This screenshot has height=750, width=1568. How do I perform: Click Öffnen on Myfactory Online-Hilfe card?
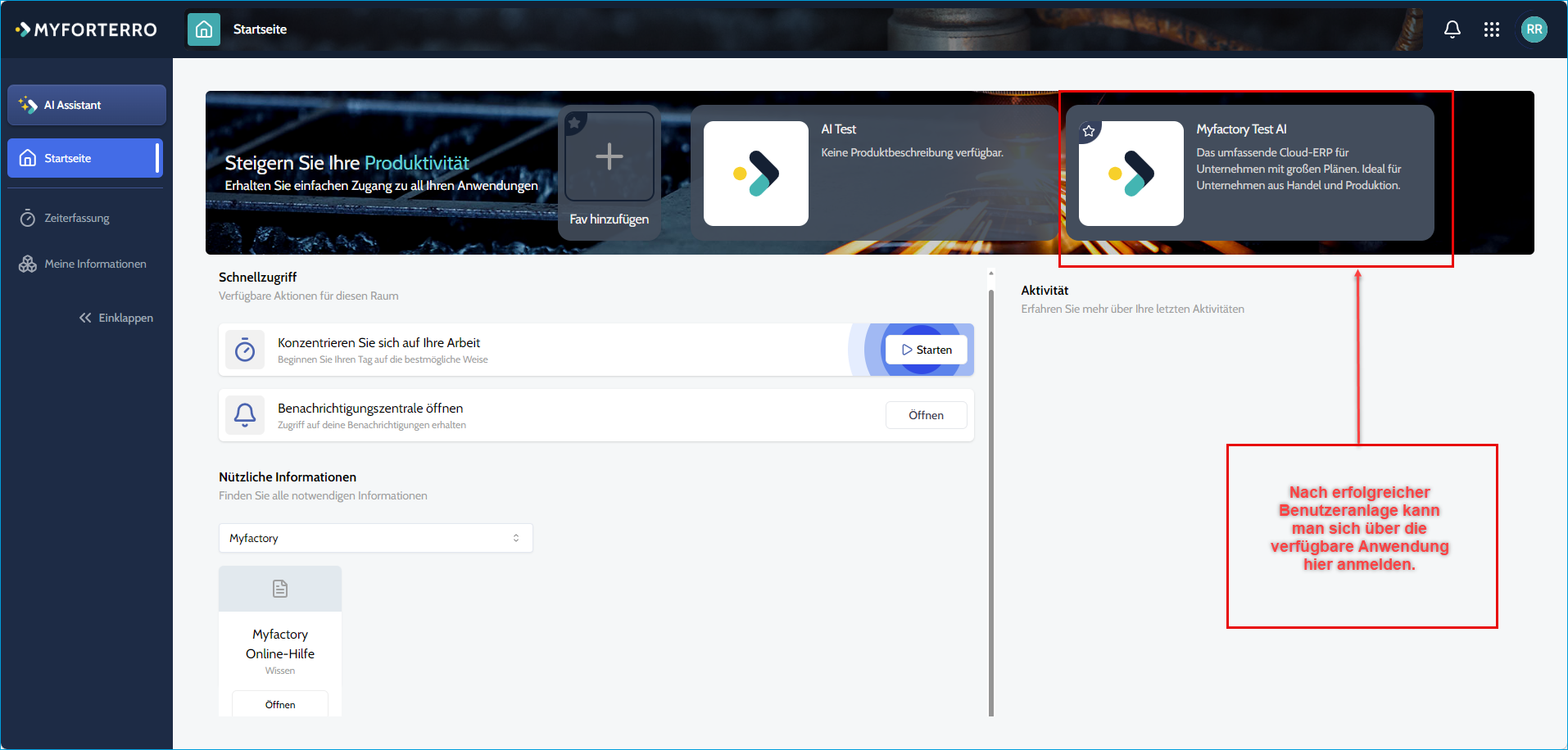pos(280,704)
